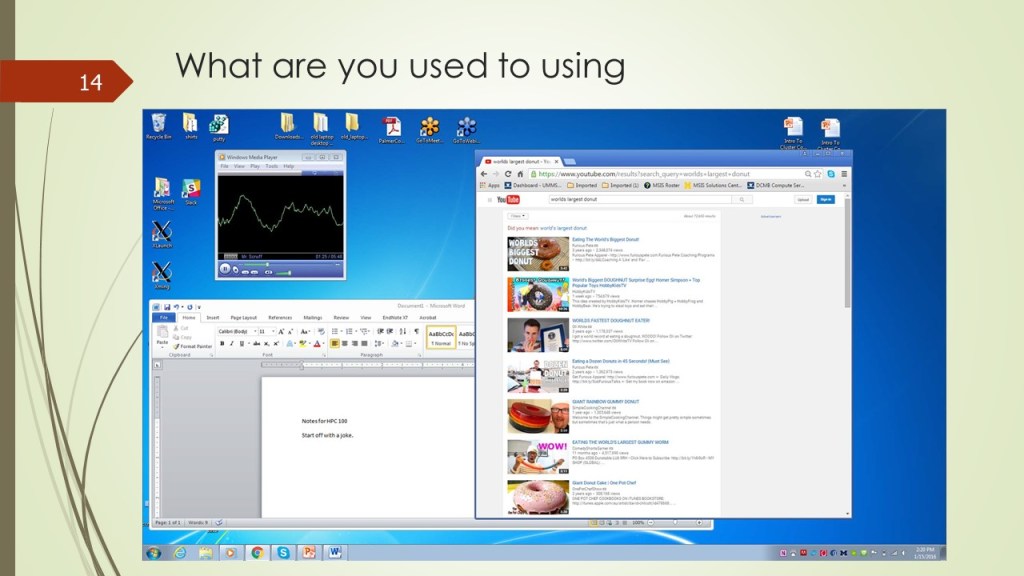The height and width of the screenshot is (576, 1024).
Task: Click the Bold button in Word ribbon
Action: [x=222, y=344]
